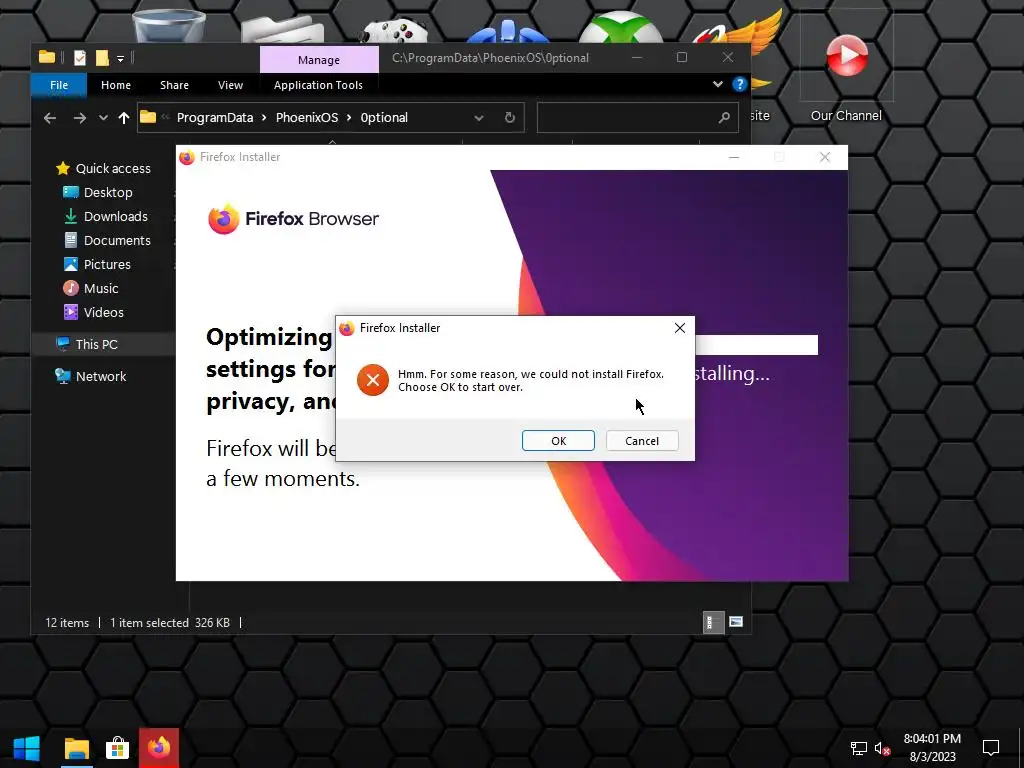Open recent locations dropdown arrow
Screen dimensions: 1024x768
tap(103, 118)
